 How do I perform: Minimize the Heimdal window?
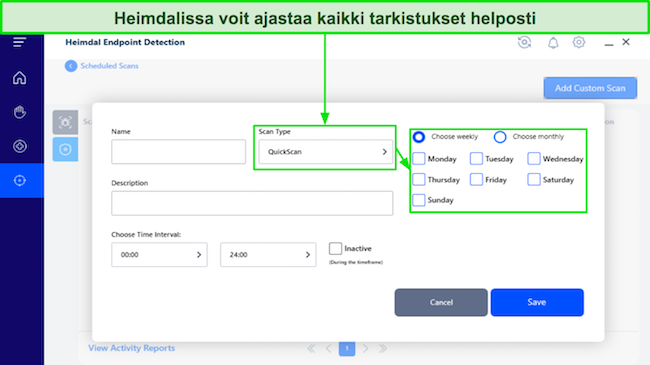609,44
